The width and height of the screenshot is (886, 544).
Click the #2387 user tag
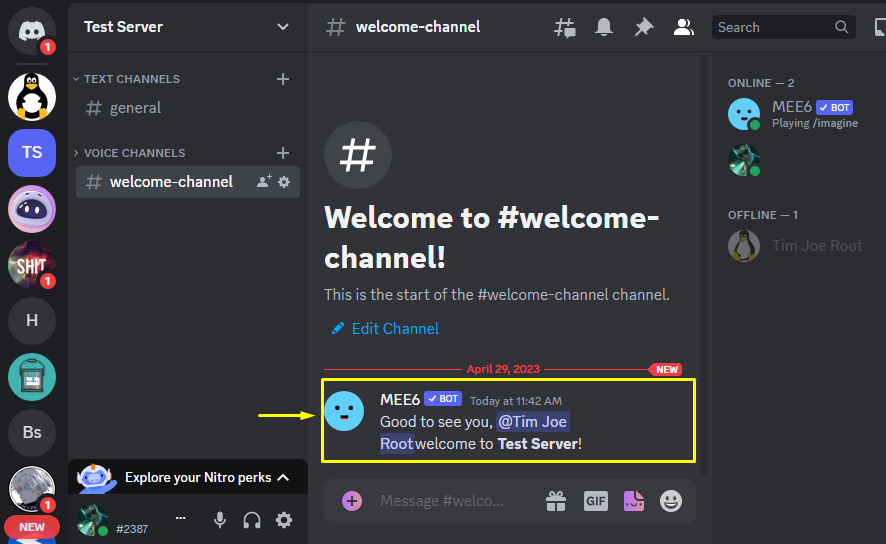tap(132, 529)
